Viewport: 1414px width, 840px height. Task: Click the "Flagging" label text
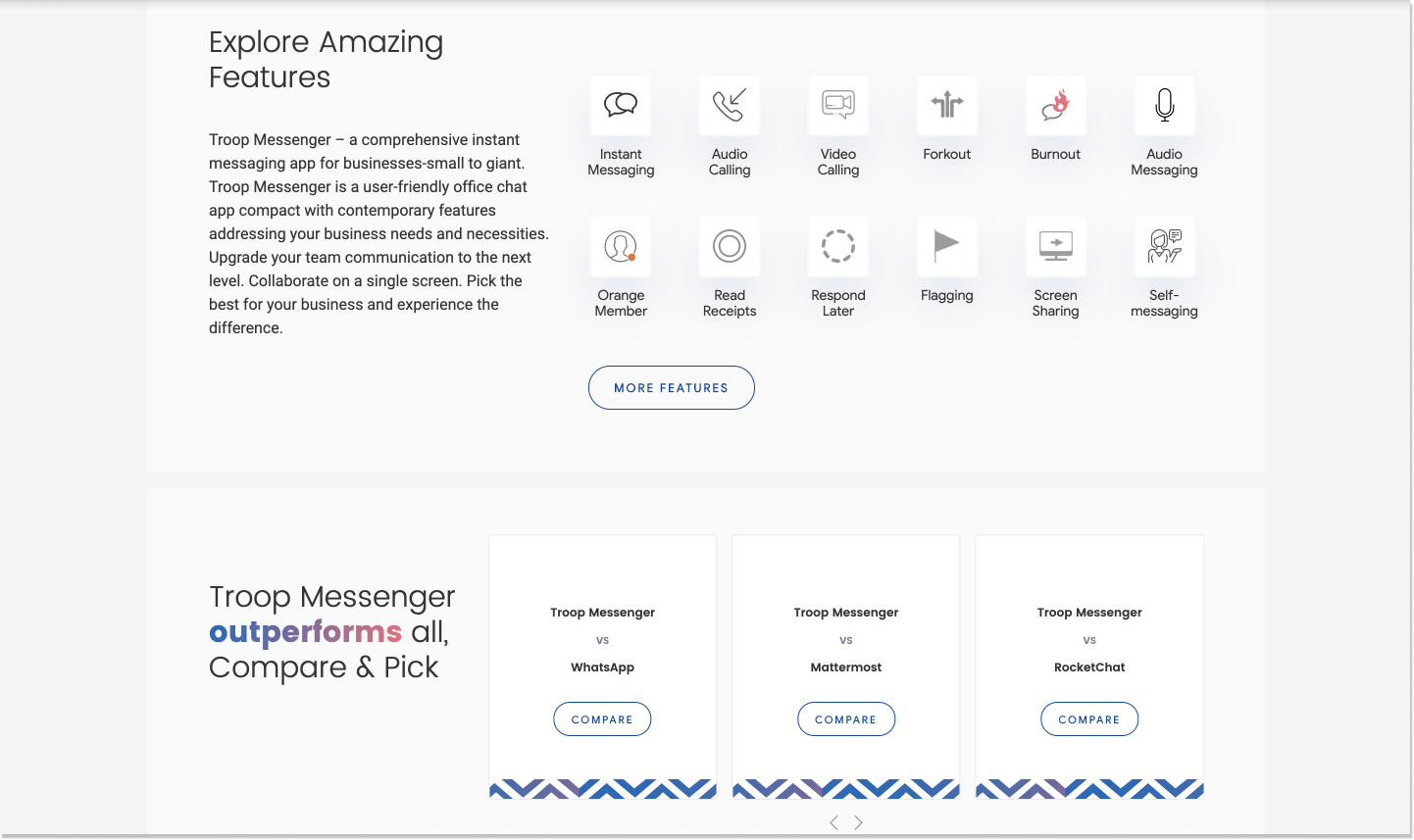947,295
